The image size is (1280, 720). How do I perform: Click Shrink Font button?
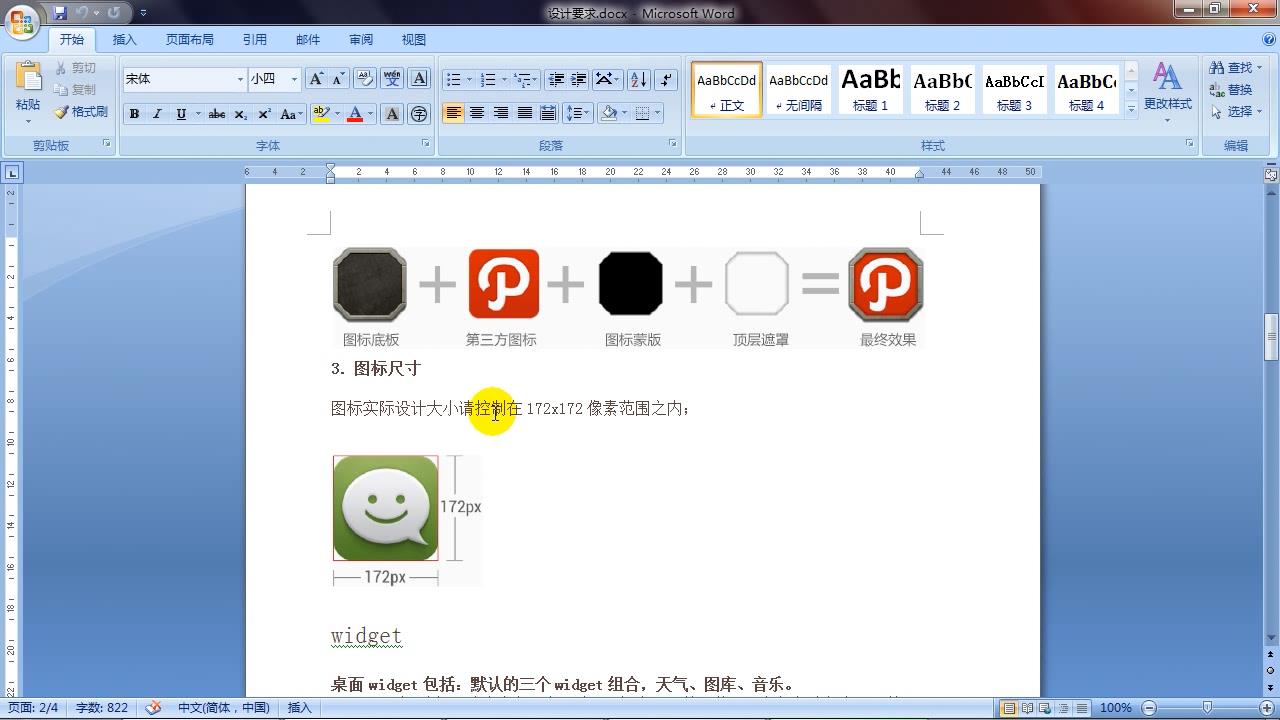point(338,79)
